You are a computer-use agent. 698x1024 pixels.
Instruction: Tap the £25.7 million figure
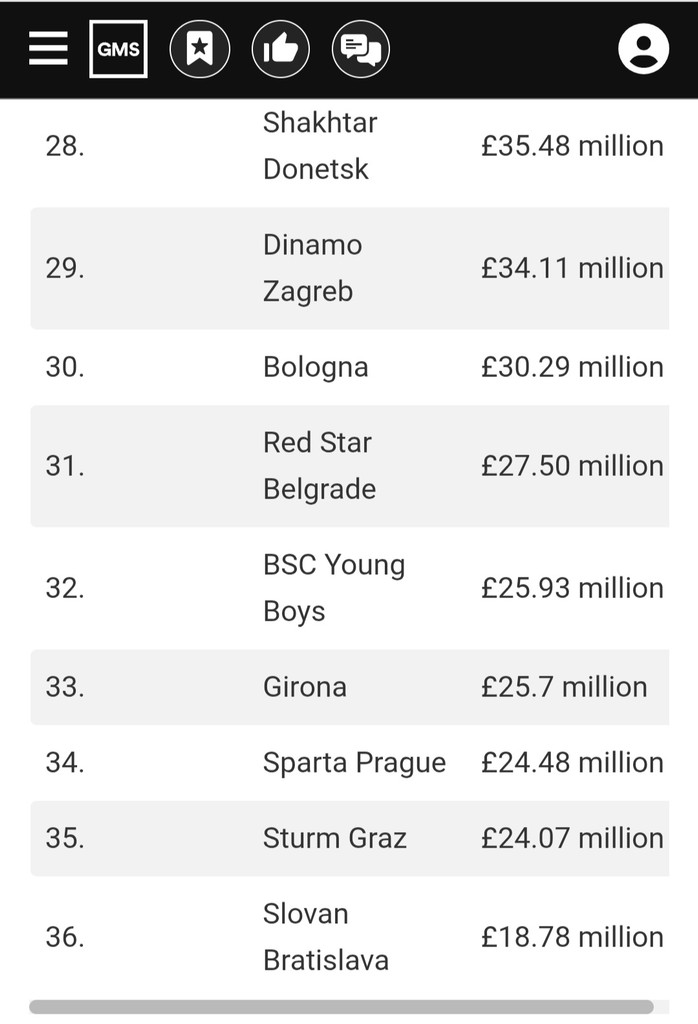pyautogui.click(x=564, y=687)
